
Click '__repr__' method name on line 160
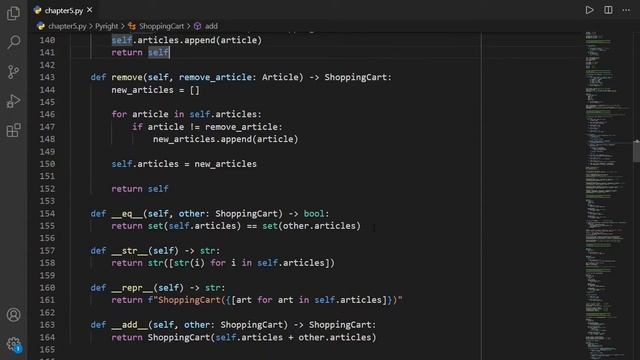[132, 288]
